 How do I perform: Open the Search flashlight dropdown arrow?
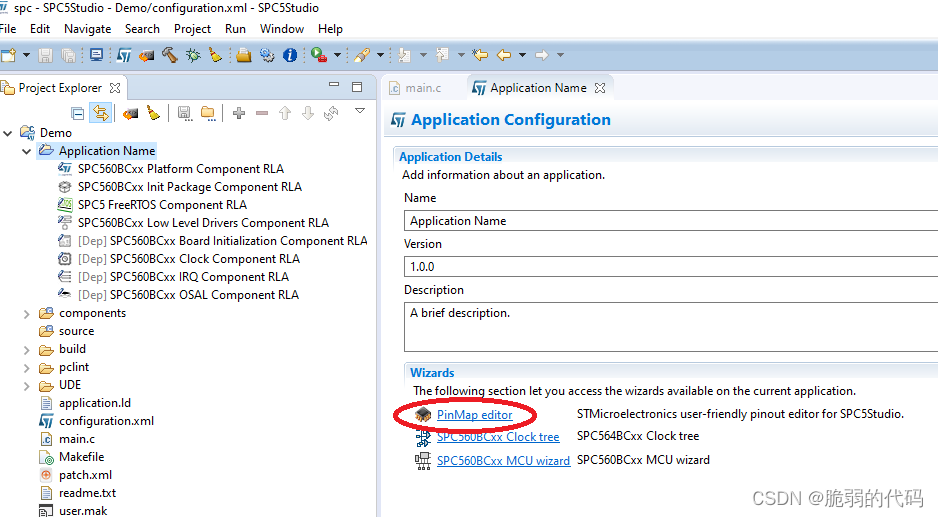pyautogui.click(x=380, y=55)
